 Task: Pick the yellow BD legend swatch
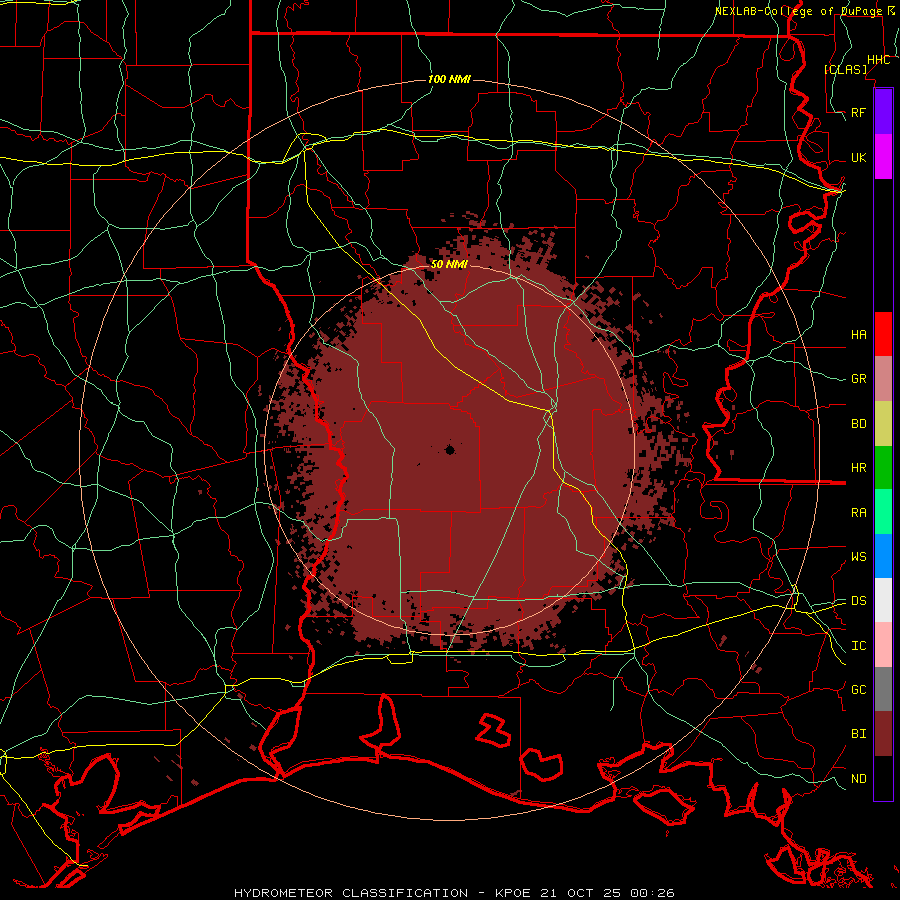[x=883, y=424]
